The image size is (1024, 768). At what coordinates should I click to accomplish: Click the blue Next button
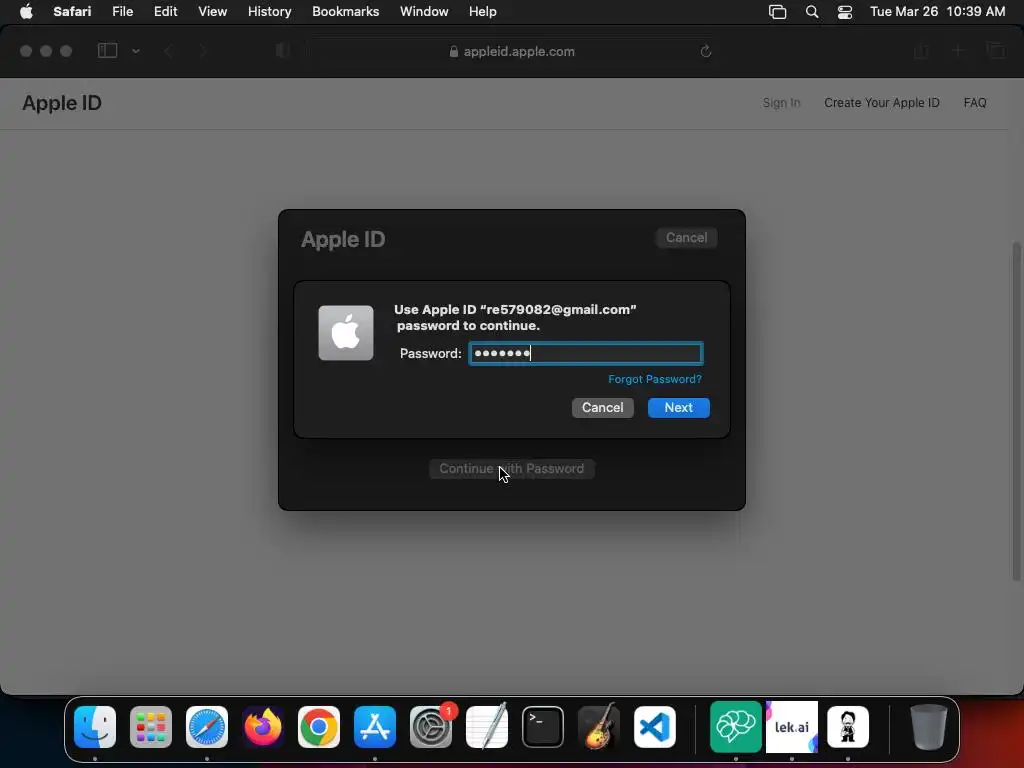tap(679, 408)
